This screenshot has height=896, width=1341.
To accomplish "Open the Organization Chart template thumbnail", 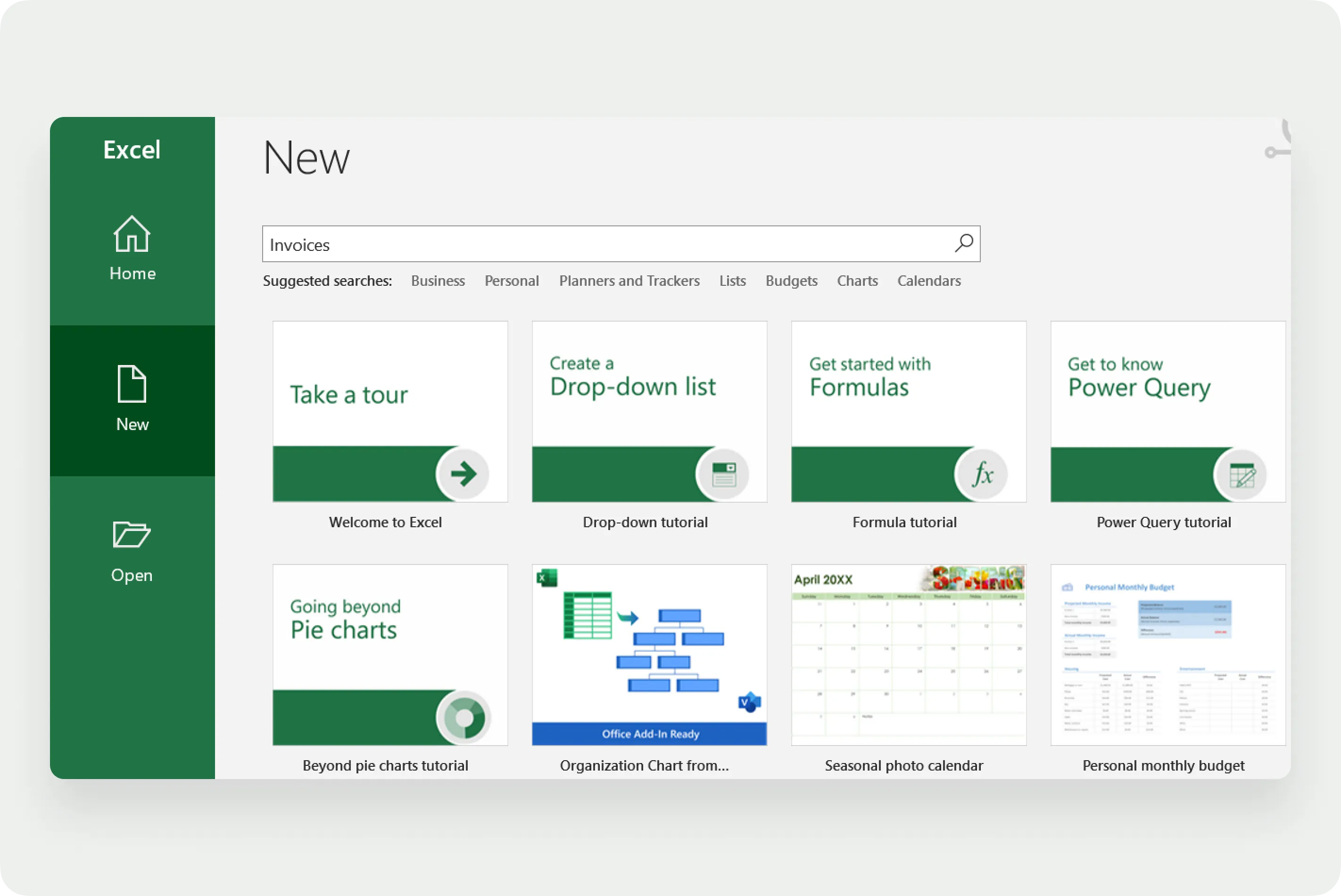I will click(649, 655).
